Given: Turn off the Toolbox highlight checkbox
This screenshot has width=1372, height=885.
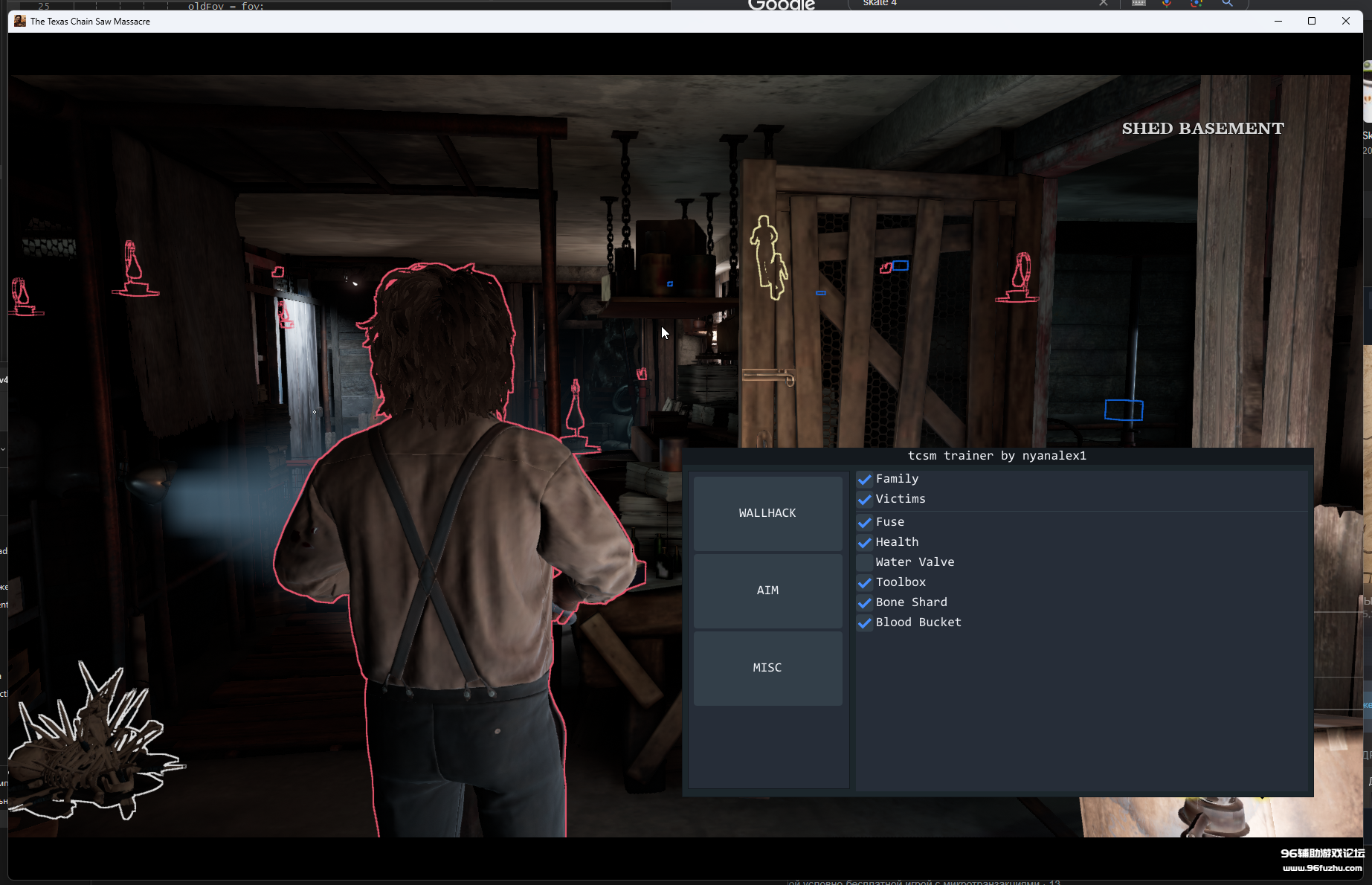Looking at the screenshot, I should click(x=865, y=583).
